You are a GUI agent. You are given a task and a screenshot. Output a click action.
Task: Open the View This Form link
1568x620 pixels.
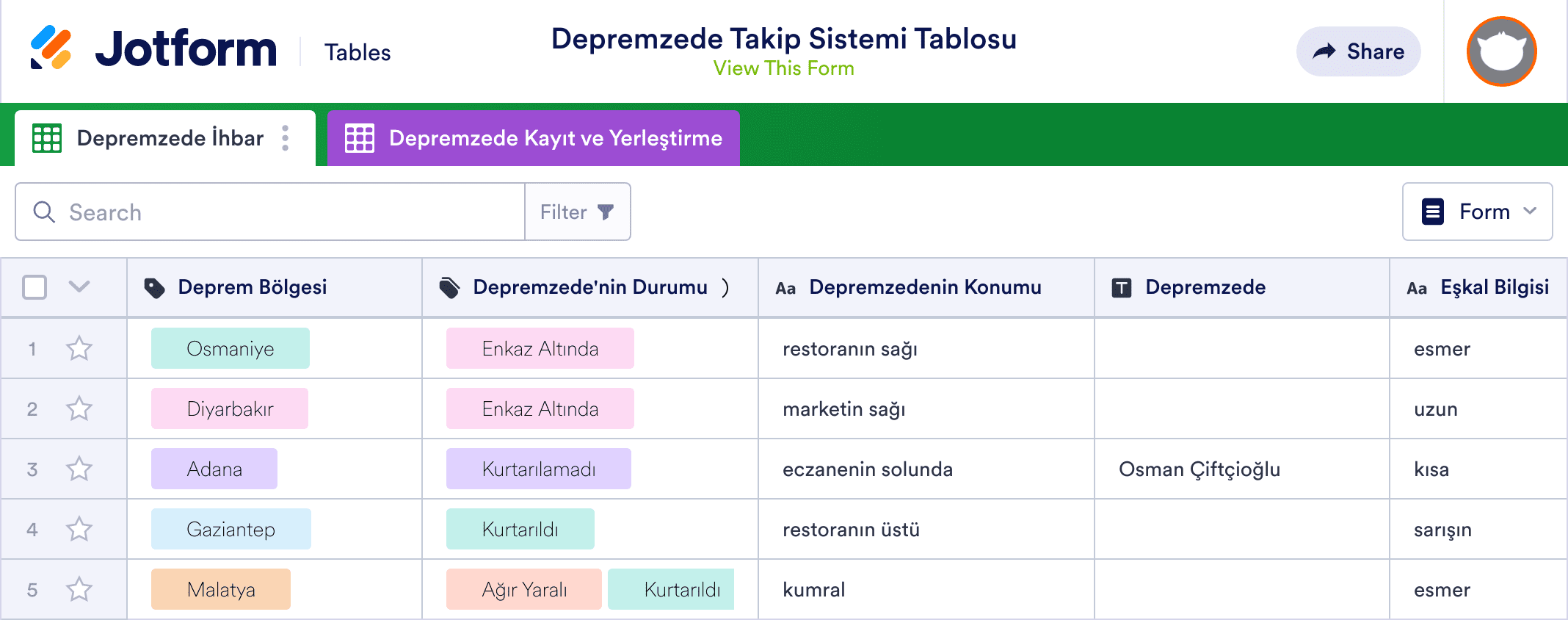pyautogui.click(x=783, y=68)
